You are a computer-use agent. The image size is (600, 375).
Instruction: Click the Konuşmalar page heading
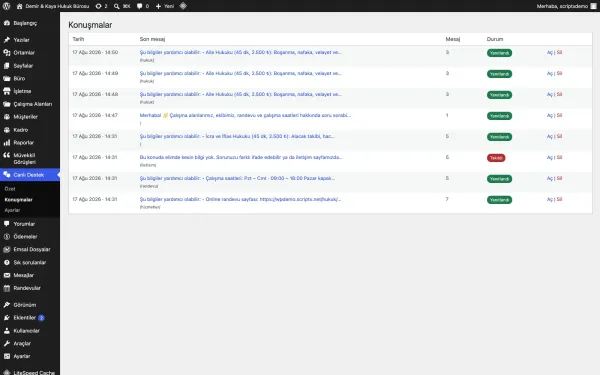click(90, 25)
